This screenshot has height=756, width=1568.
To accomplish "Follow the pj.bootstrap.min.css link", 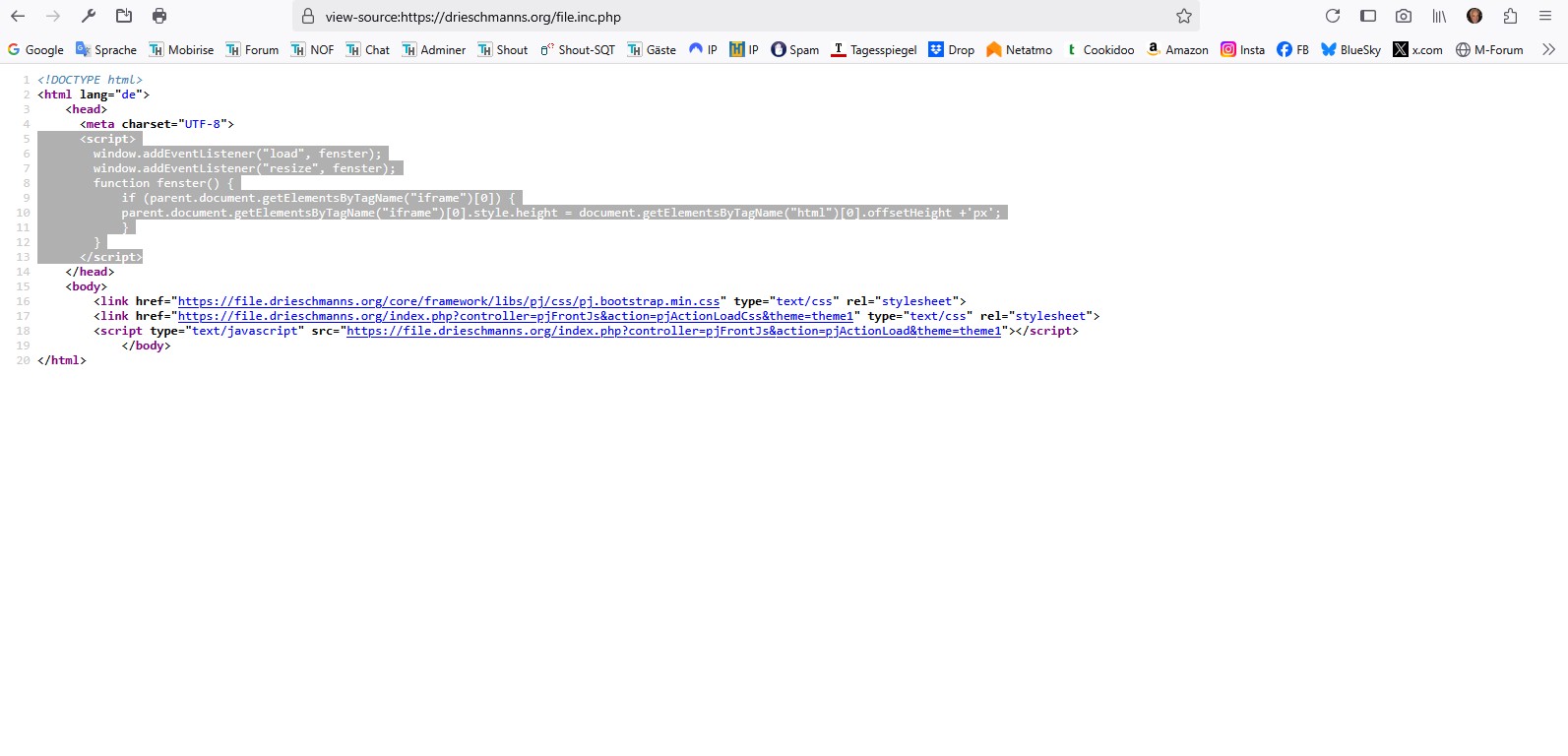I will tap(449, 301).
